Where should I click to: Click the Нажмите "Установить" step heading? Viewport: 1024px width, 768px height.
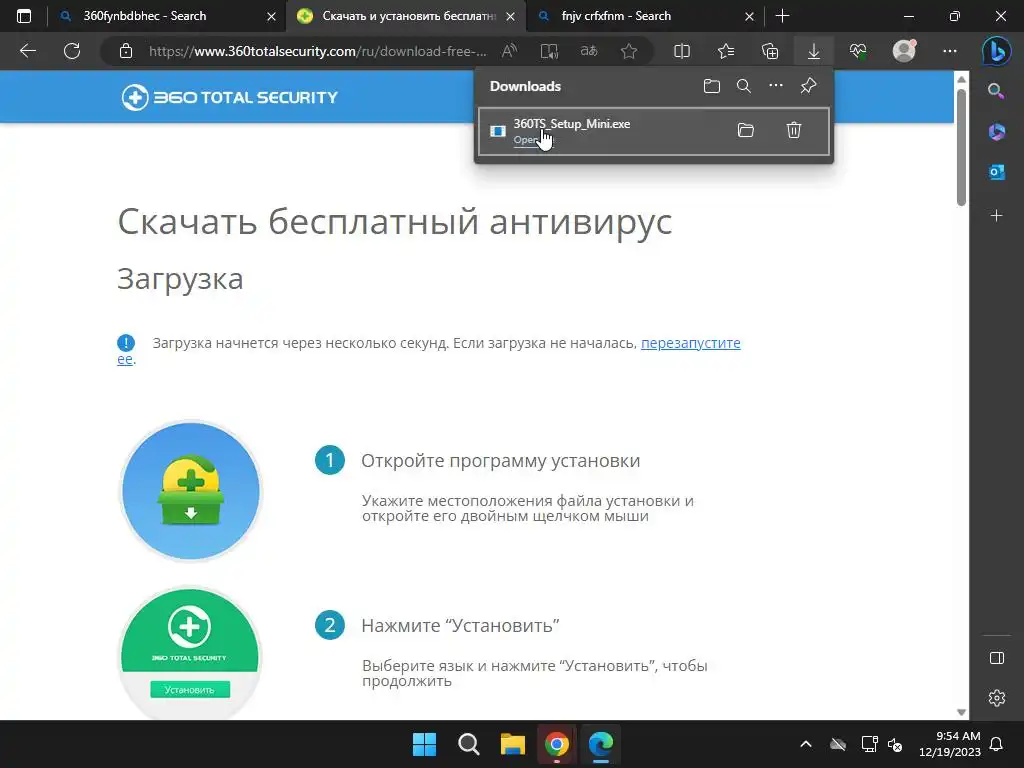tap(460, 625)
